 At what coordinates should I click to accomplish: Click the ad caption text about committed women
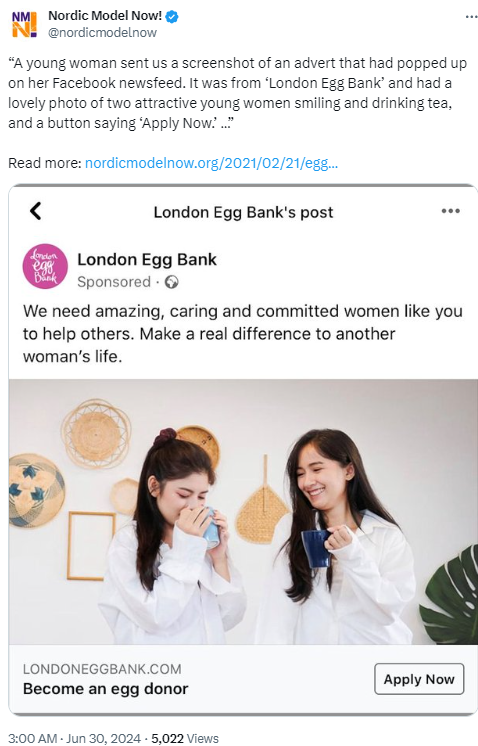[x=243, y=334]
